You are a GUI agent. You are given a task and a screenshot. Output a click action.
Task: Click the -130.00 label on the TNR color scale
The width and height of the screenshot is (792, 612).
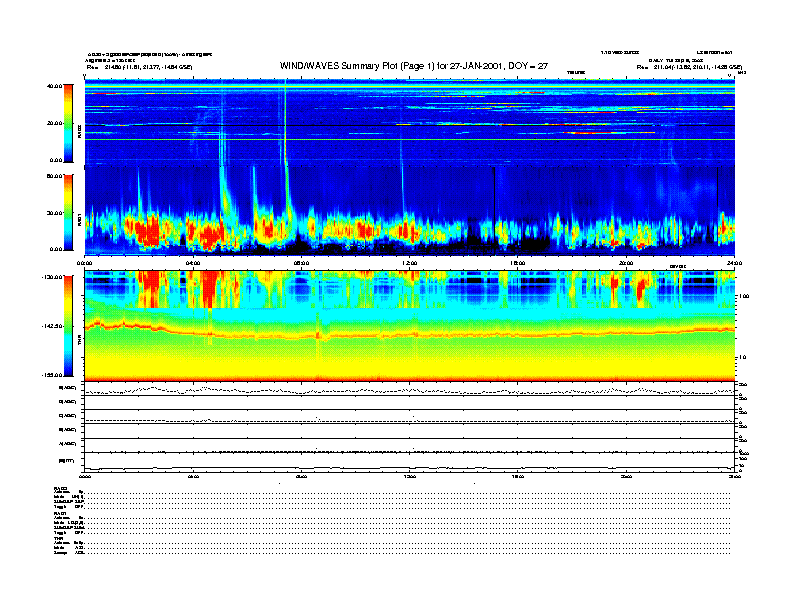tap(52, 277)
